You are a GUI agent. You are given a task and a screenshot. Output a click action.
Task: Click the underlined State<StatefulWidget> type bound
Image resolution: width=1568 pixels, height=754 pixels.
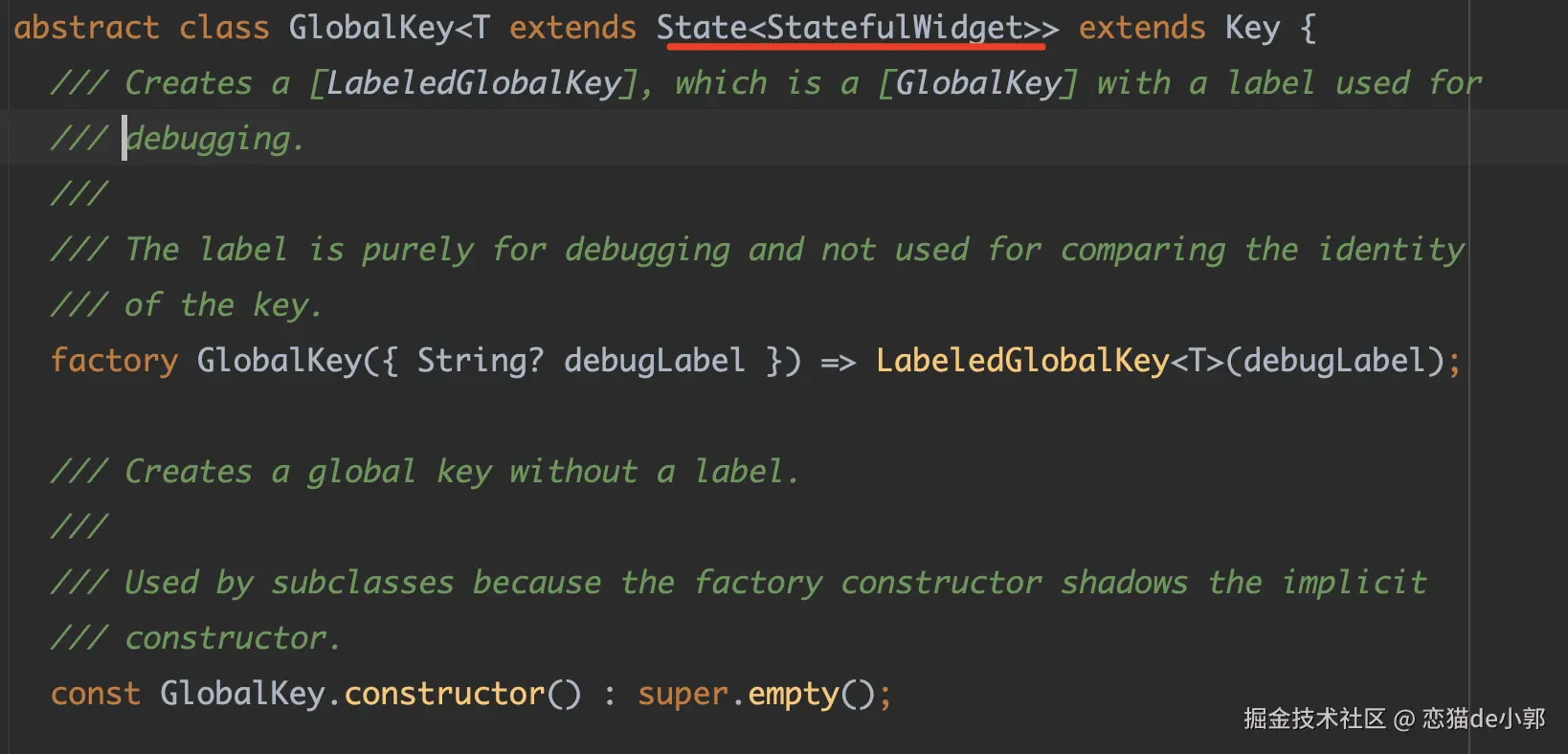pyautogui.click(x=857, y=28)
